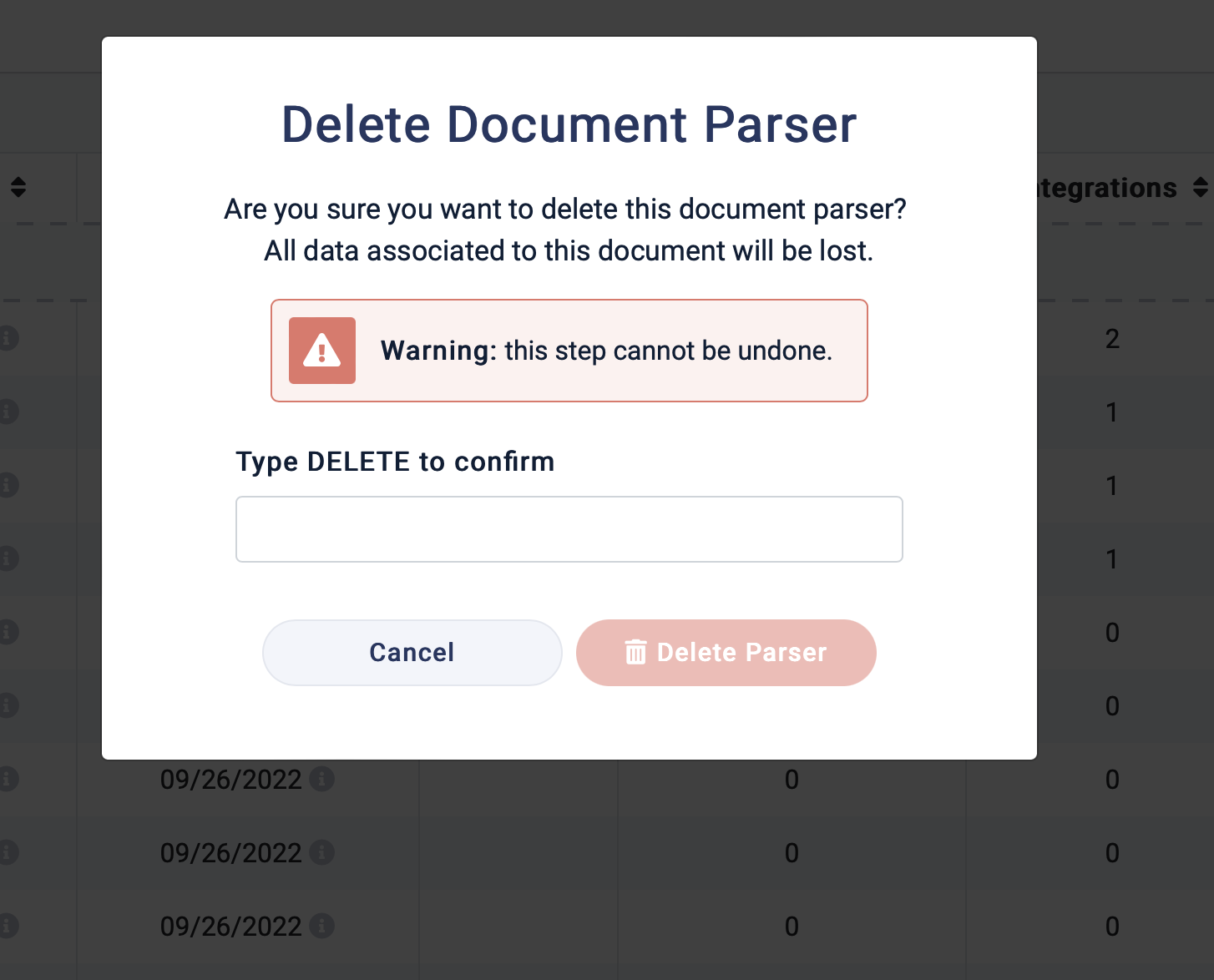Click the Type DELETE to confirm label
This screenshot has height=980, width=1214.
click(x=395, y=462)
